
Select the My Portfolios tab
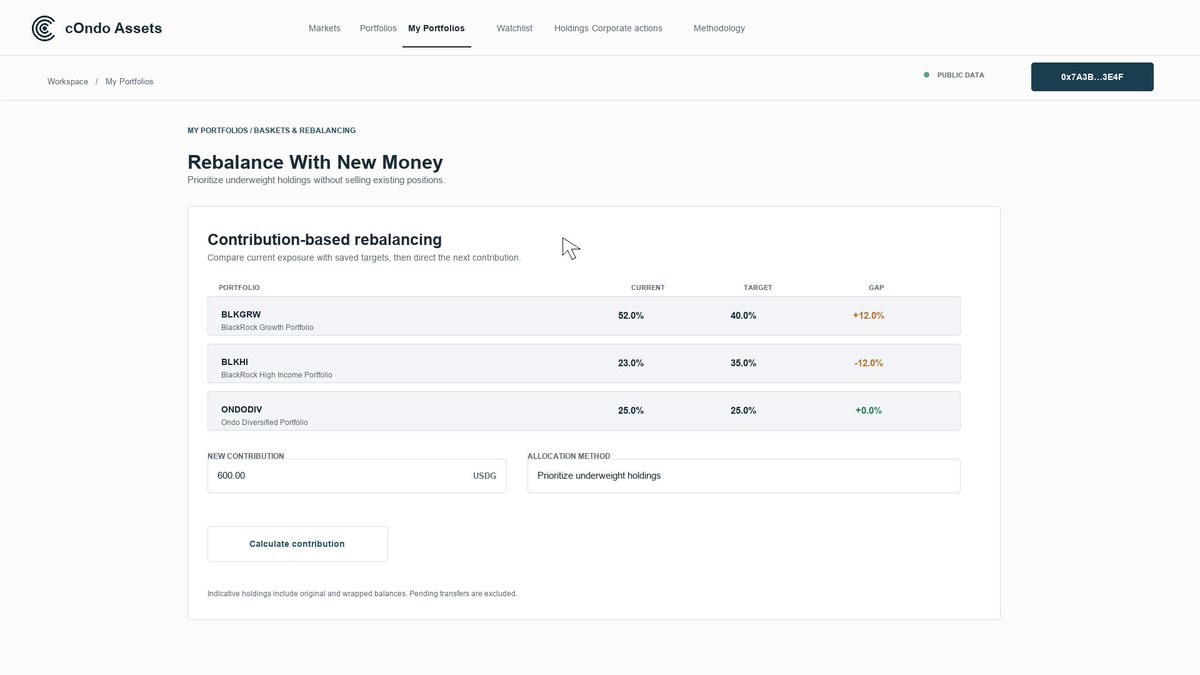(436, 28)
